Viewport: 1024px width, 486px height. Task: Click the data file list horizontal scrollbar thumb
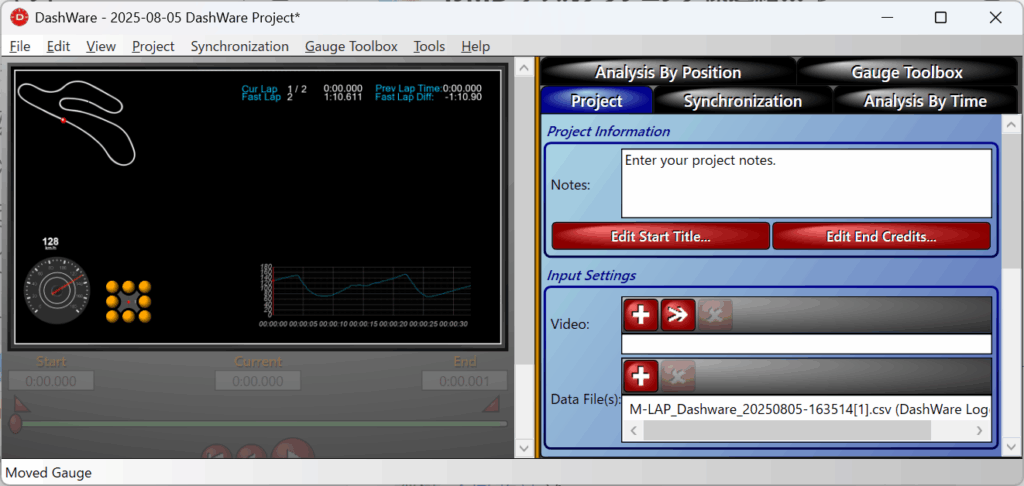[786, 430]
